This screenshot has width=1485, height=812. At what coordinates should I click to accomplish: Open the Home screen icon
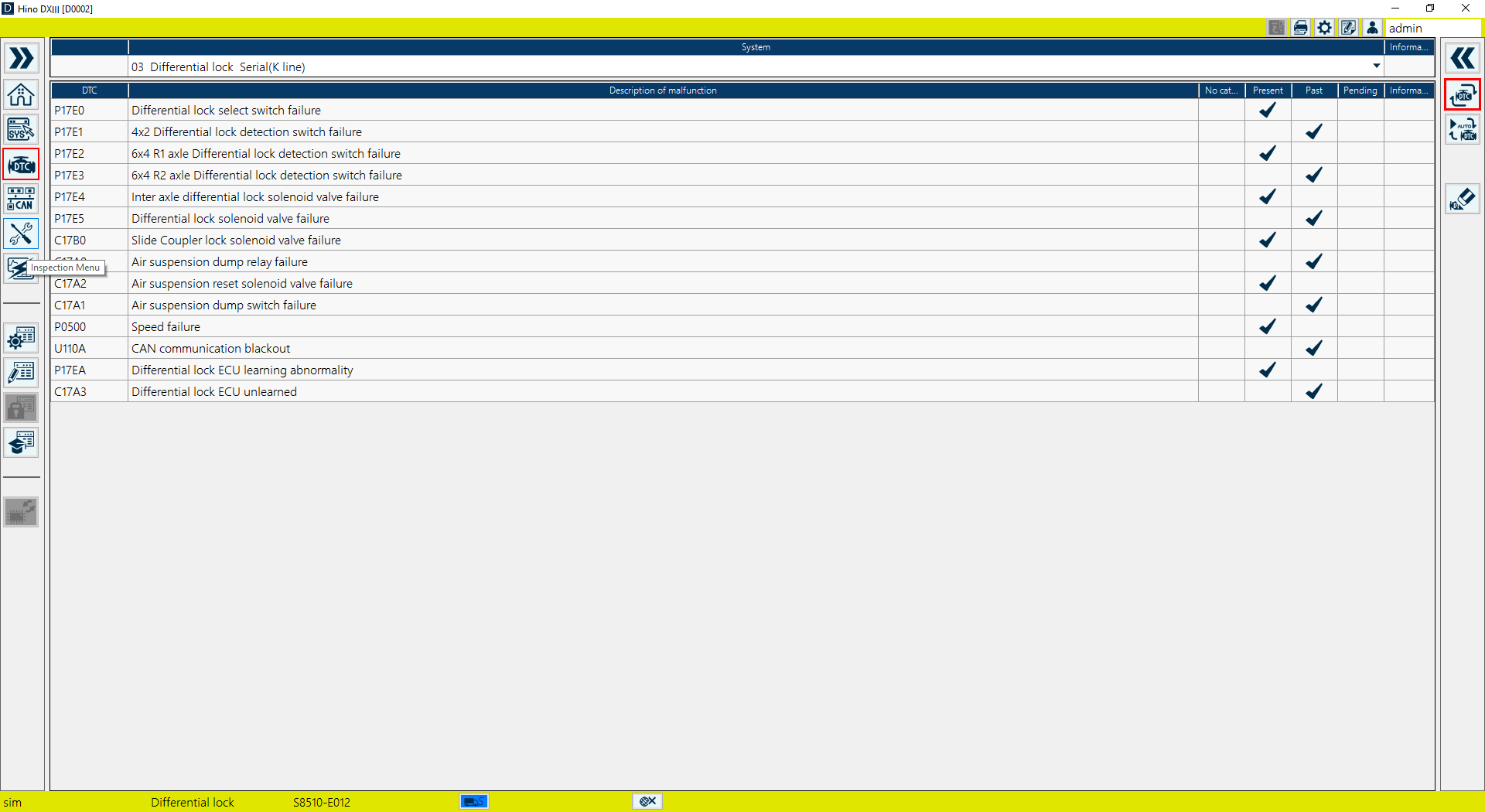pos(21,94)
